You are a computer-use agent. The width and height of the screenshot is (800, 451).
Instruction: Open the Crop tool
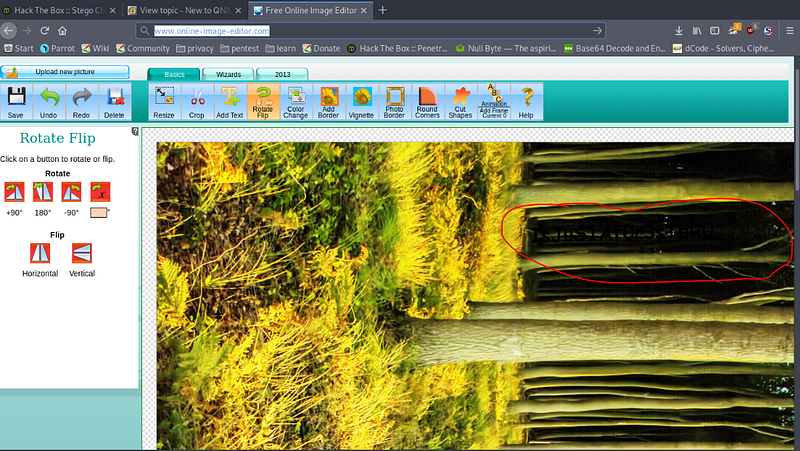(196, 102)
